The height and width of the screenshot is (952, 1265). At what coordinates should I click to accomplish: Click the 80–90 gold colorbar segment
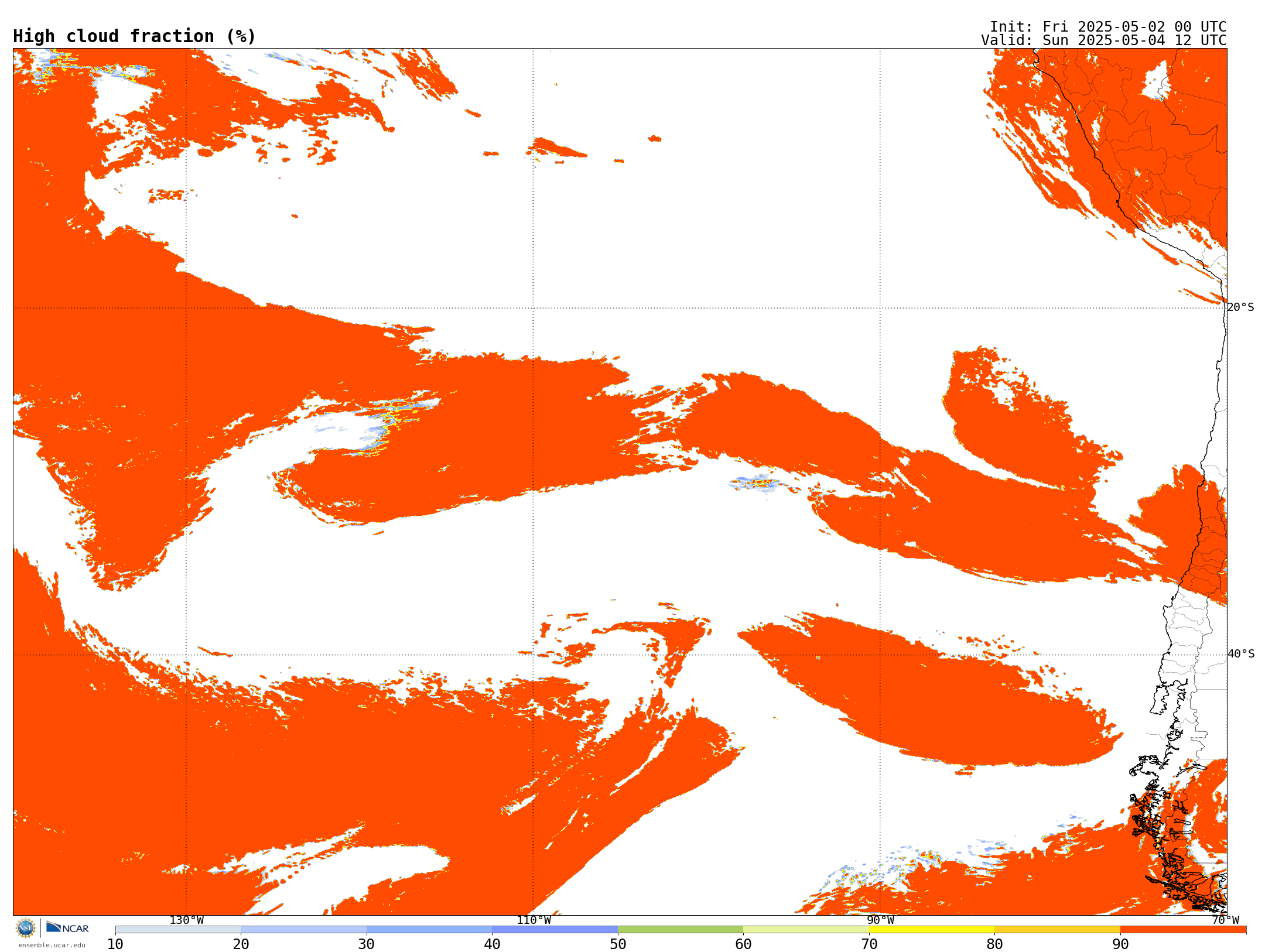pyautogui.click(x=1057, y=930)
